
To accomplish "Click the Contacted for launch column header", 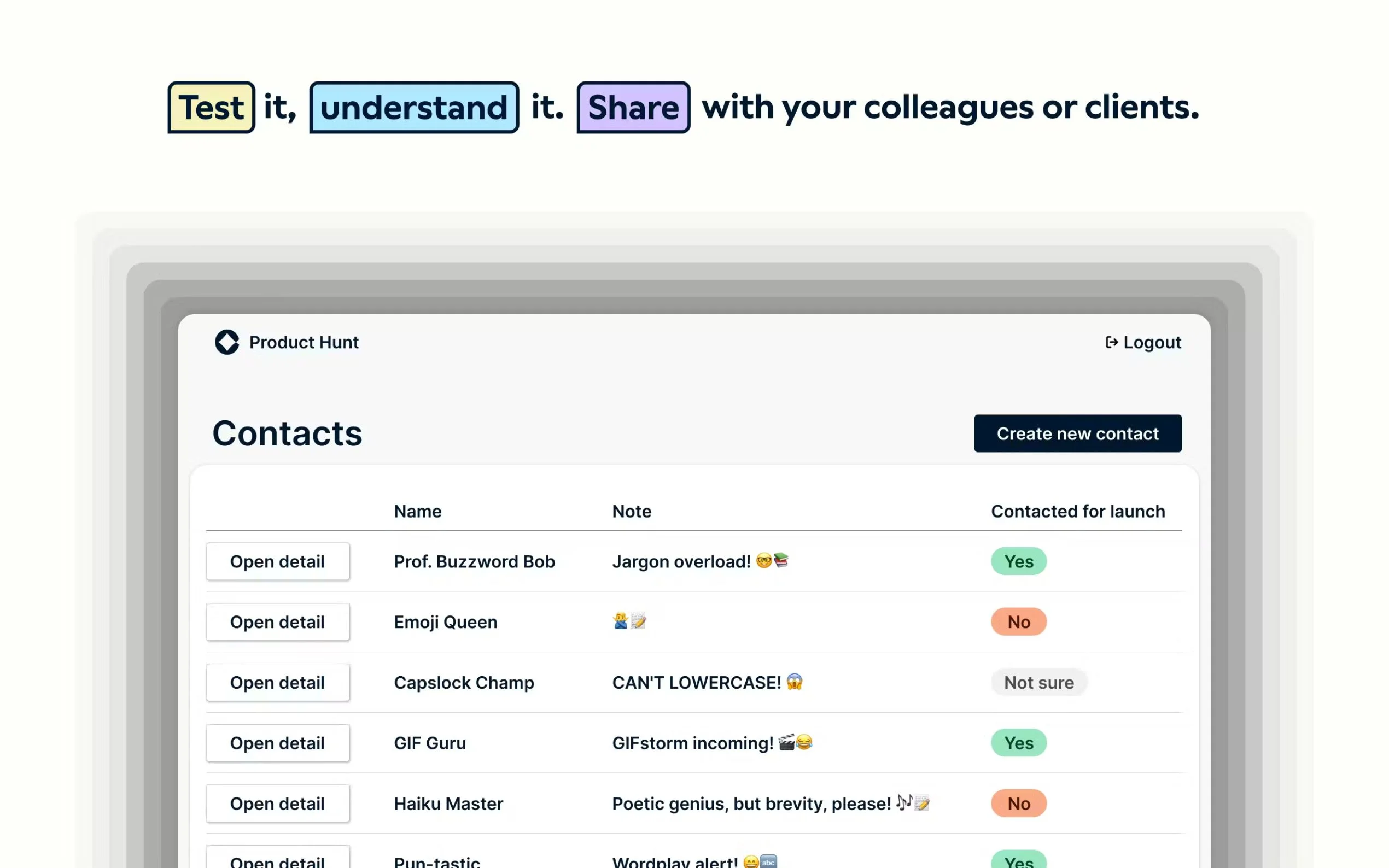I will (x=1077, y=511).
